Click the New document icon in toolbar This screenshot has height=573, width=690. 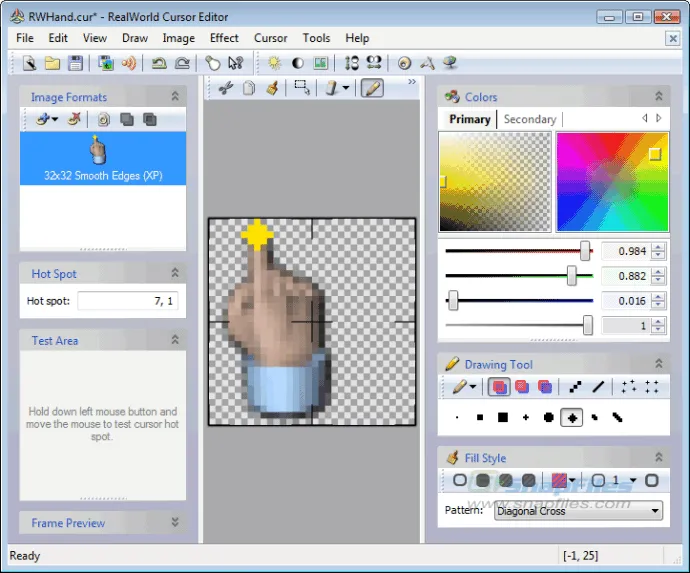tap(29, 63)
